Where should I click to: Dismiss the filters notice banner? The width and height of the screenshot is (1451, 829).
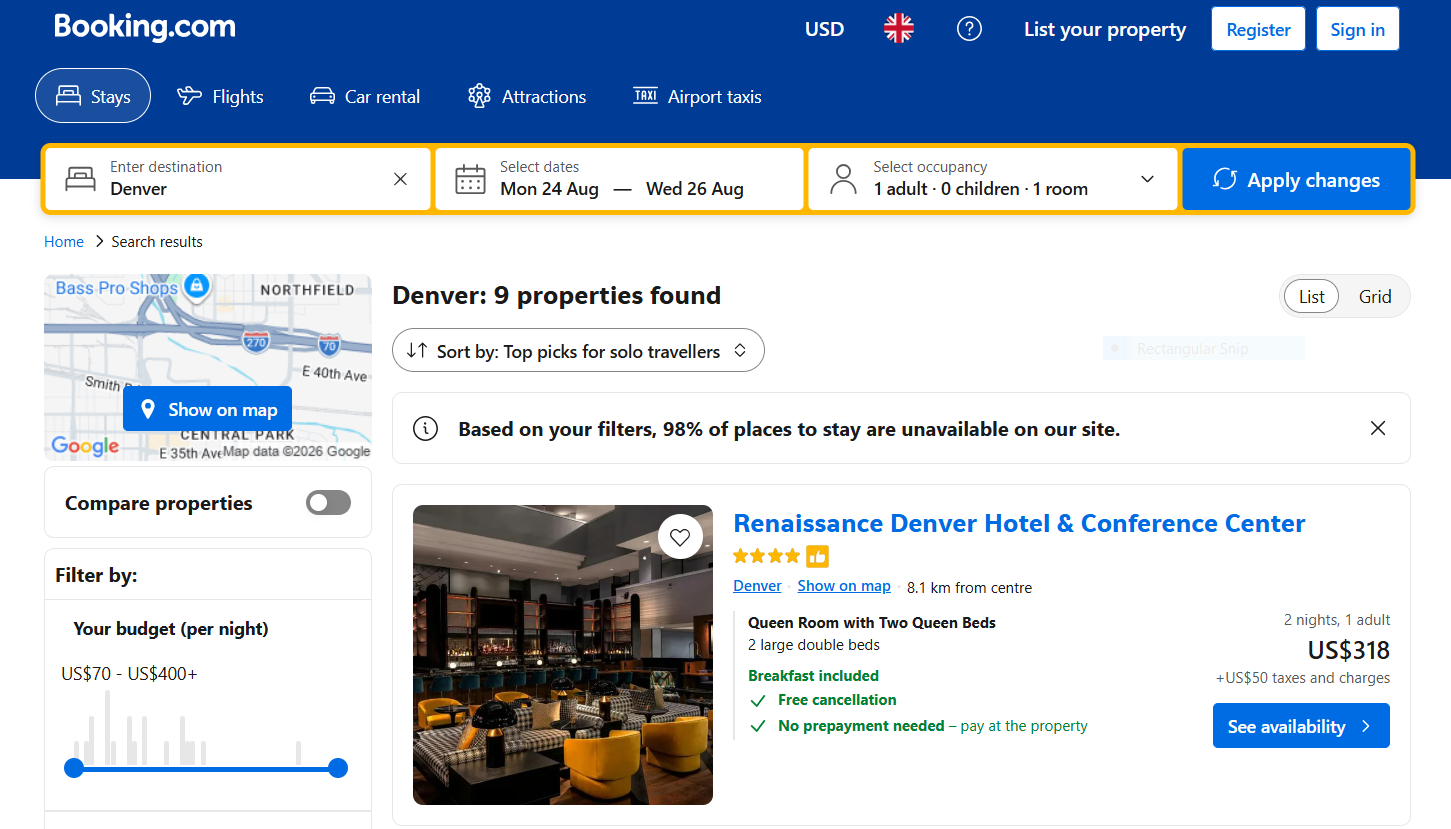(x=1378, y=428)
